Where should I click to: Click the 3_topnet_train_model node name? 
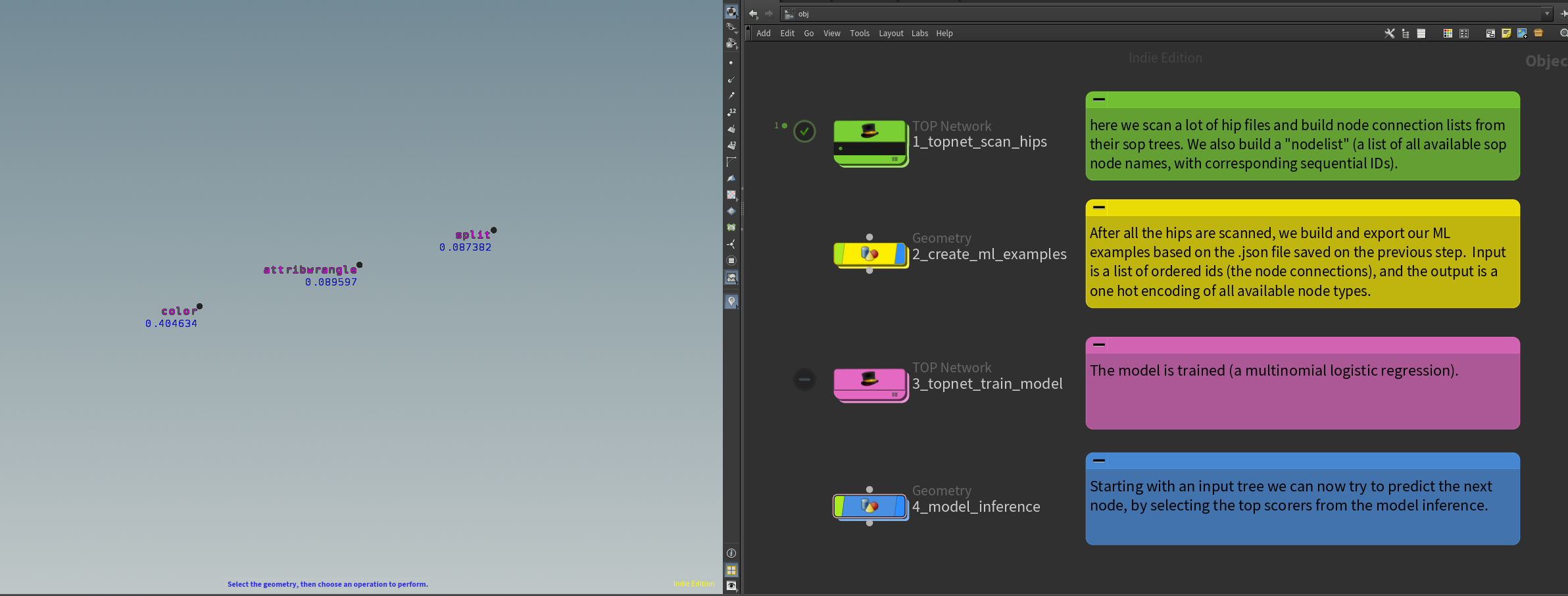point(987,384)
